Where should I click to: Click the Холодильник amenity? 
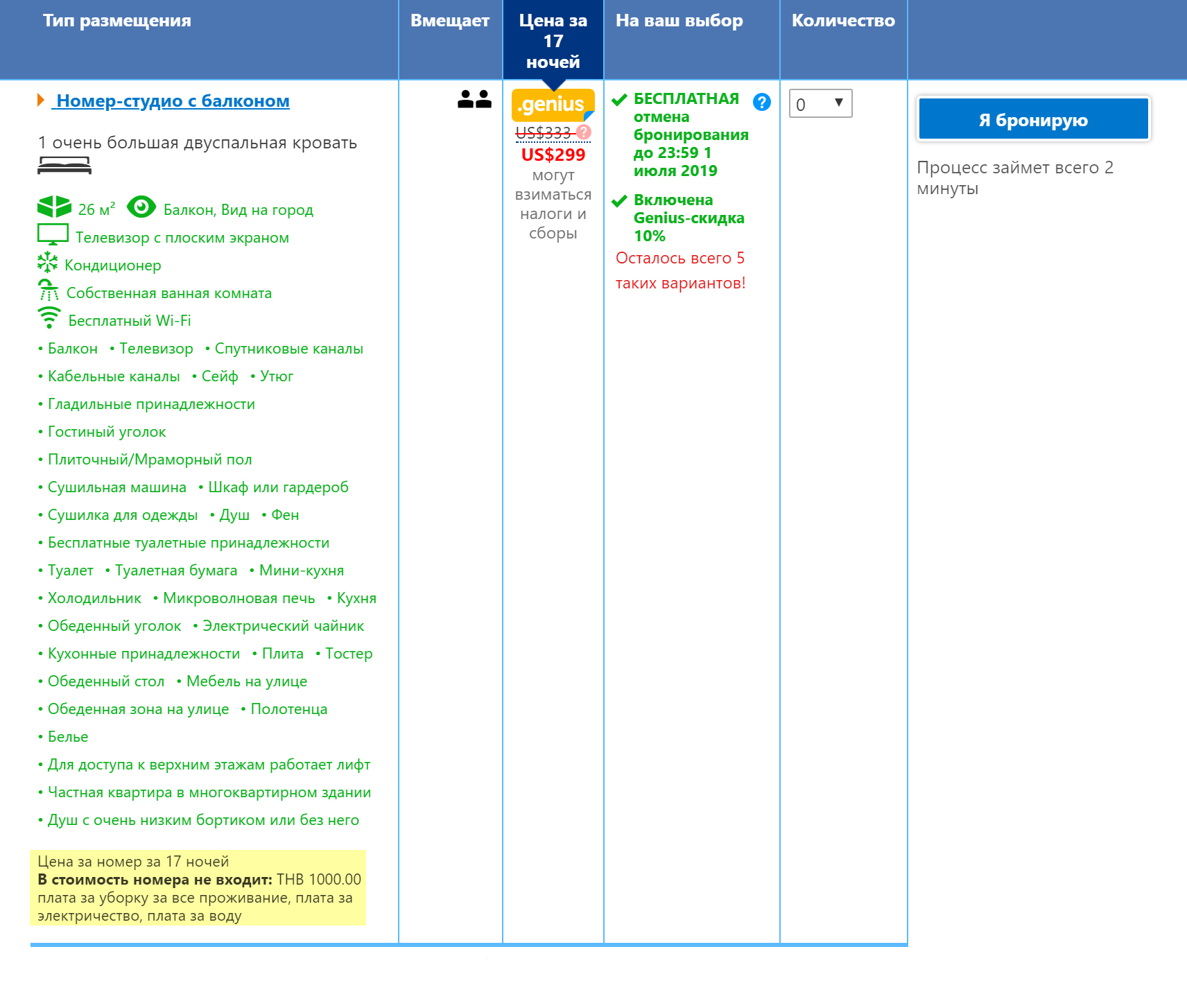[94, 598]
